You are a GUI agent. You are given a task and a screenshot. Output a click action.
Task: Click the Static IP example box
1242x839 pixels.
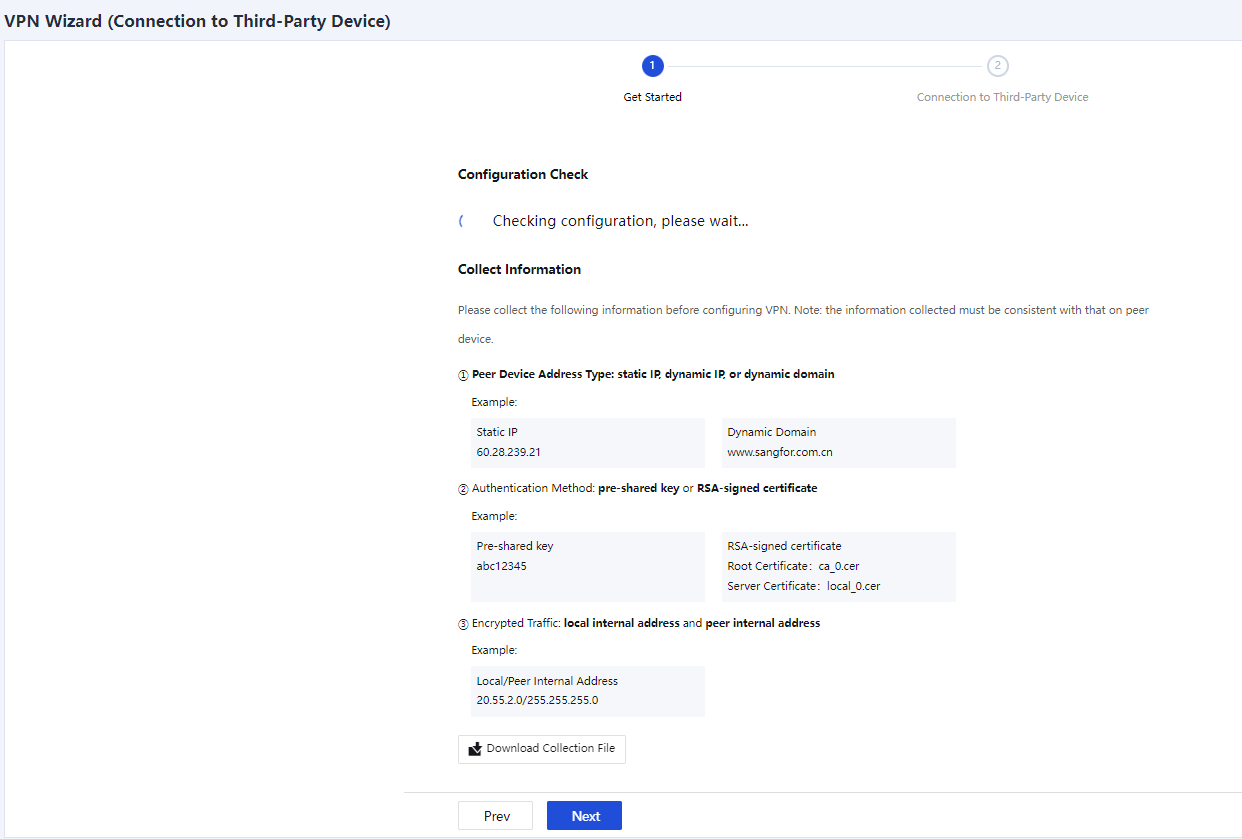click(587, 442)
